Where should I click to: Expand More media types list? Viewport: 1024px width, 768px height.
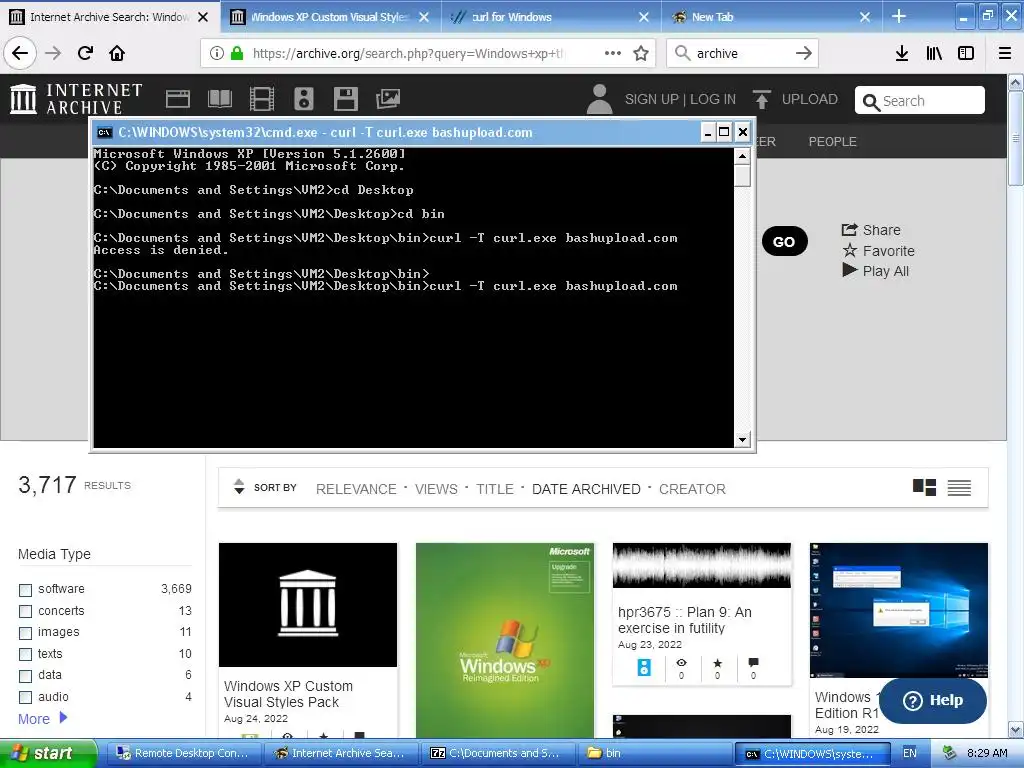(42, 718)
